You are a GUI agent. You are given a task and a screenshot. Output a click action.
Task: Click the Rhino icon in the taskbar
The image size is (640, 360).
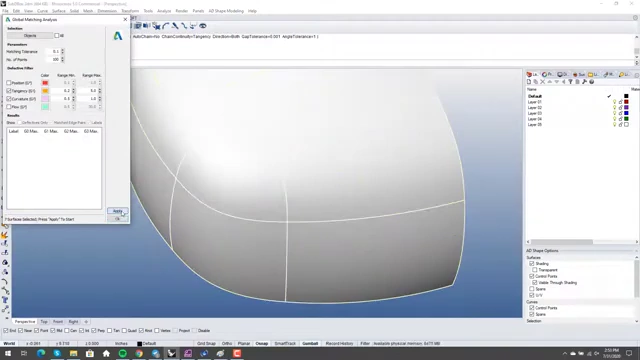coord(171,353)
